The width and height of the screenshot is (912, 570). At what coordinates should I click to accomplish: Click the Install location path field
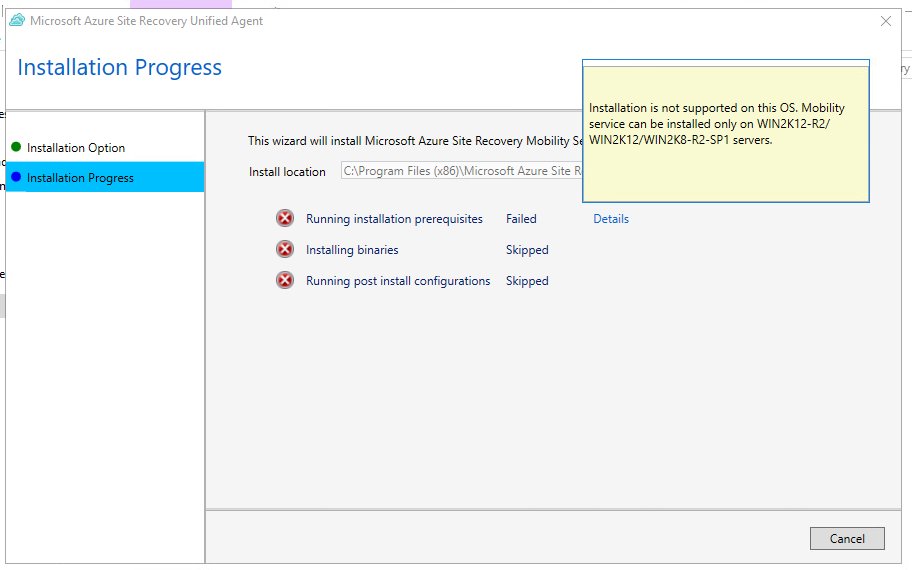tap(462, 171)
